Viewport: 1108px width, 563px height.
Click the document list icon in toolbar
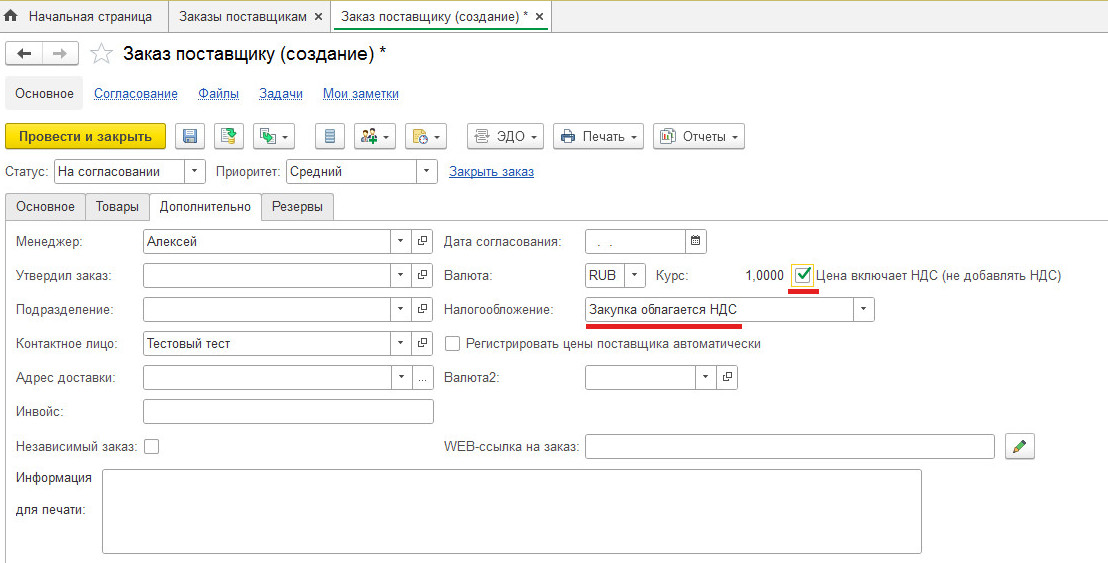point(330,136)
